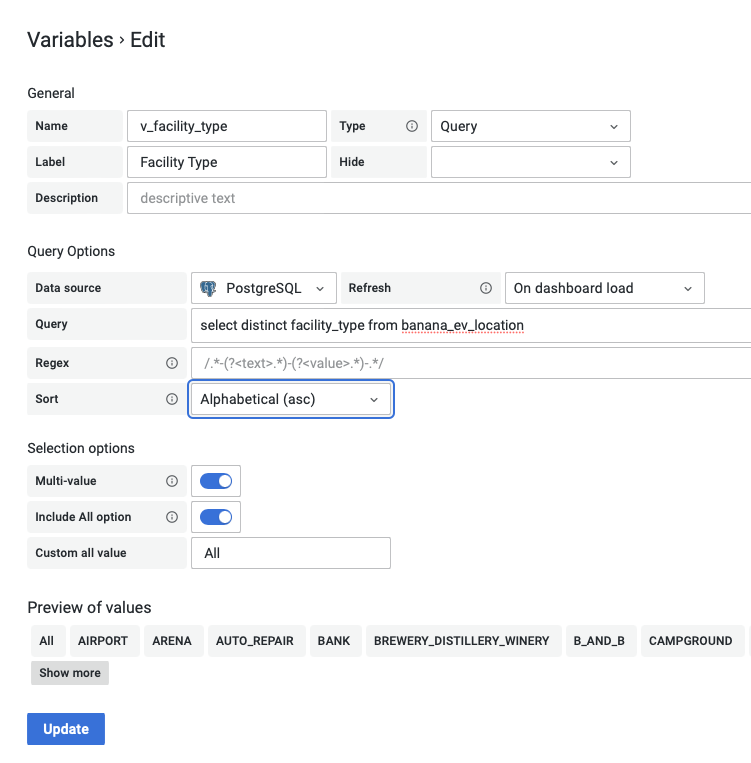751x763 pixels.
Task: Click the AIRPORT preview value tag
Action: coord(103,641)
